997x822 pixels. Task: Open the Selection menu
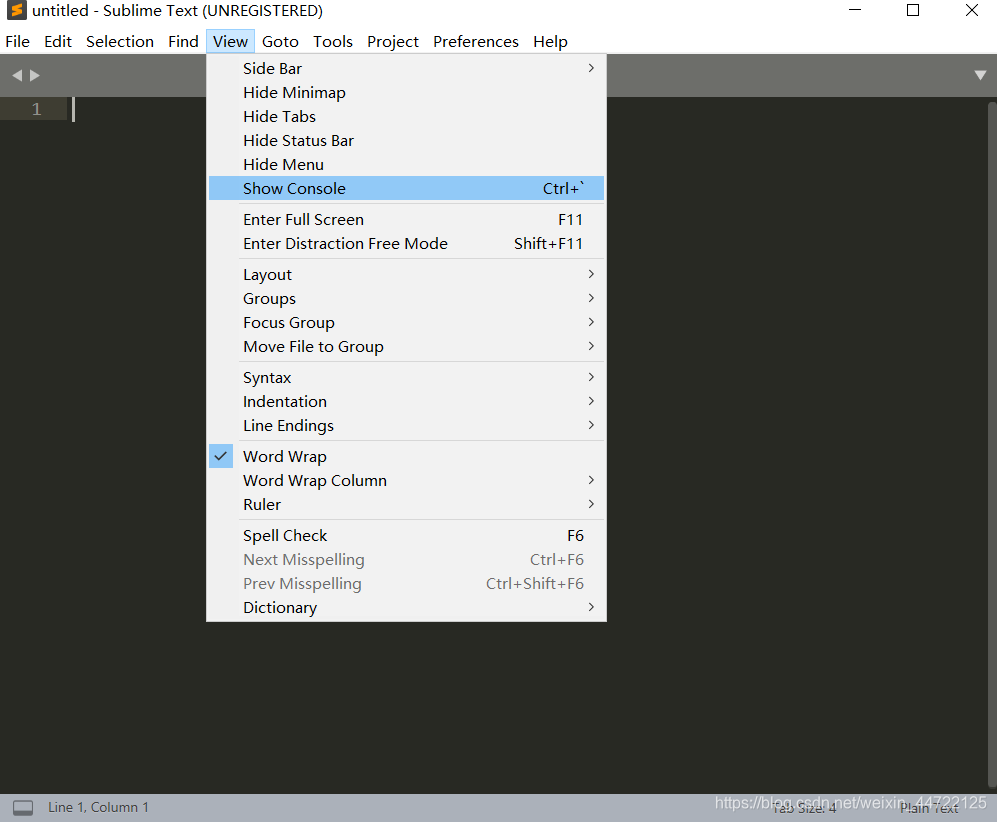point(120,41)
